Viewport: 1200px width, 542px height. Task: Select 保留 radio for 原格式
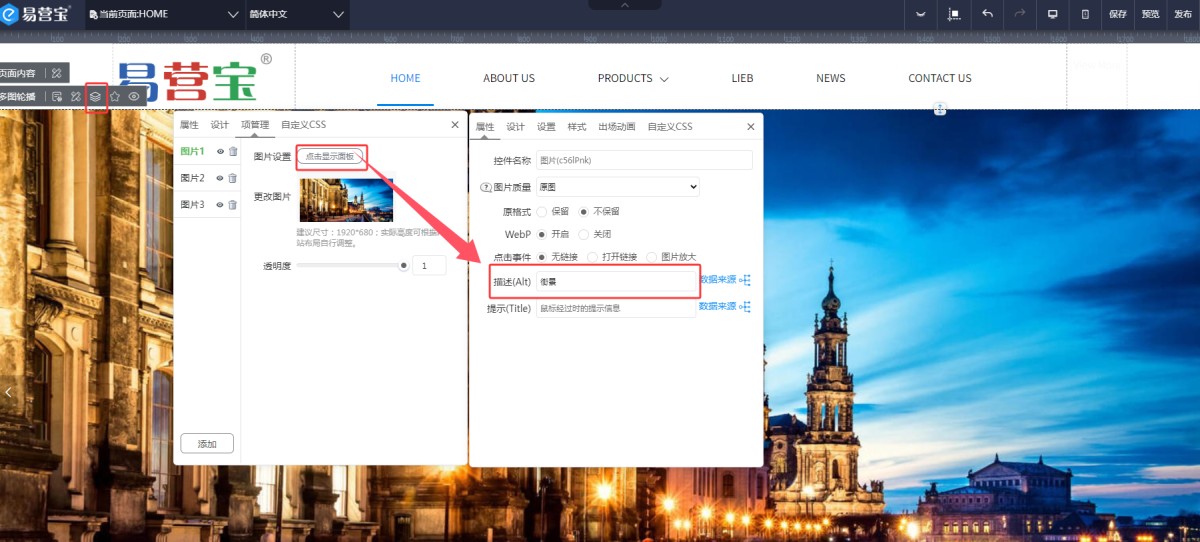542,212
